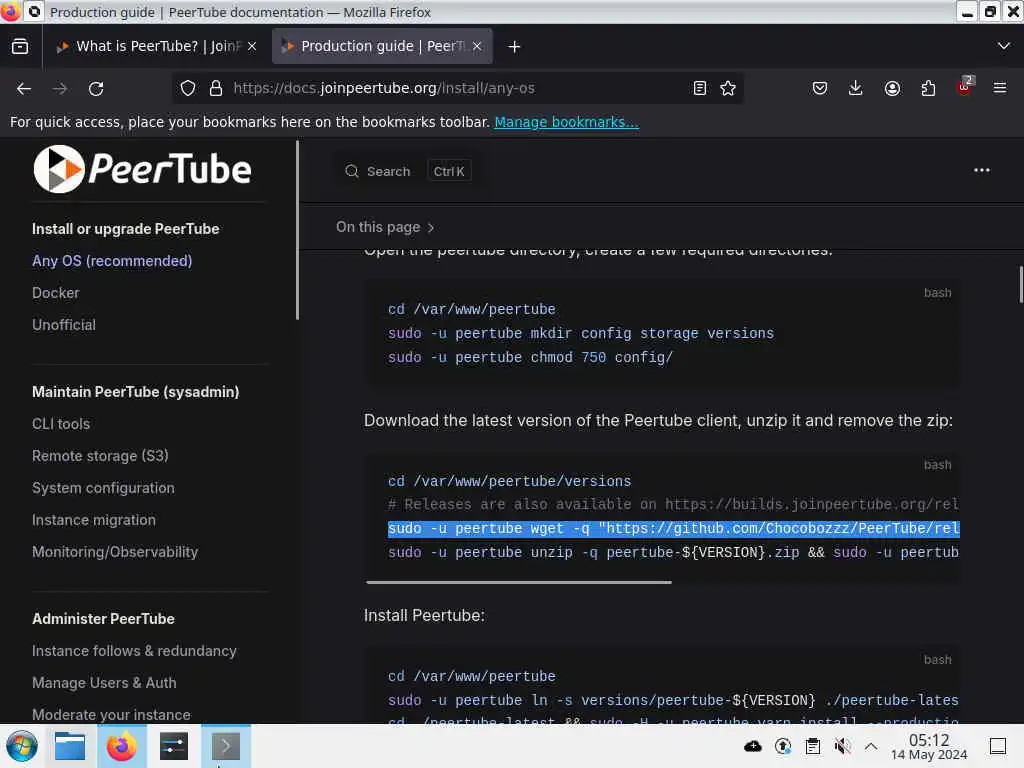
Task: Open the Unofficial install page
Action: point(64,325)
